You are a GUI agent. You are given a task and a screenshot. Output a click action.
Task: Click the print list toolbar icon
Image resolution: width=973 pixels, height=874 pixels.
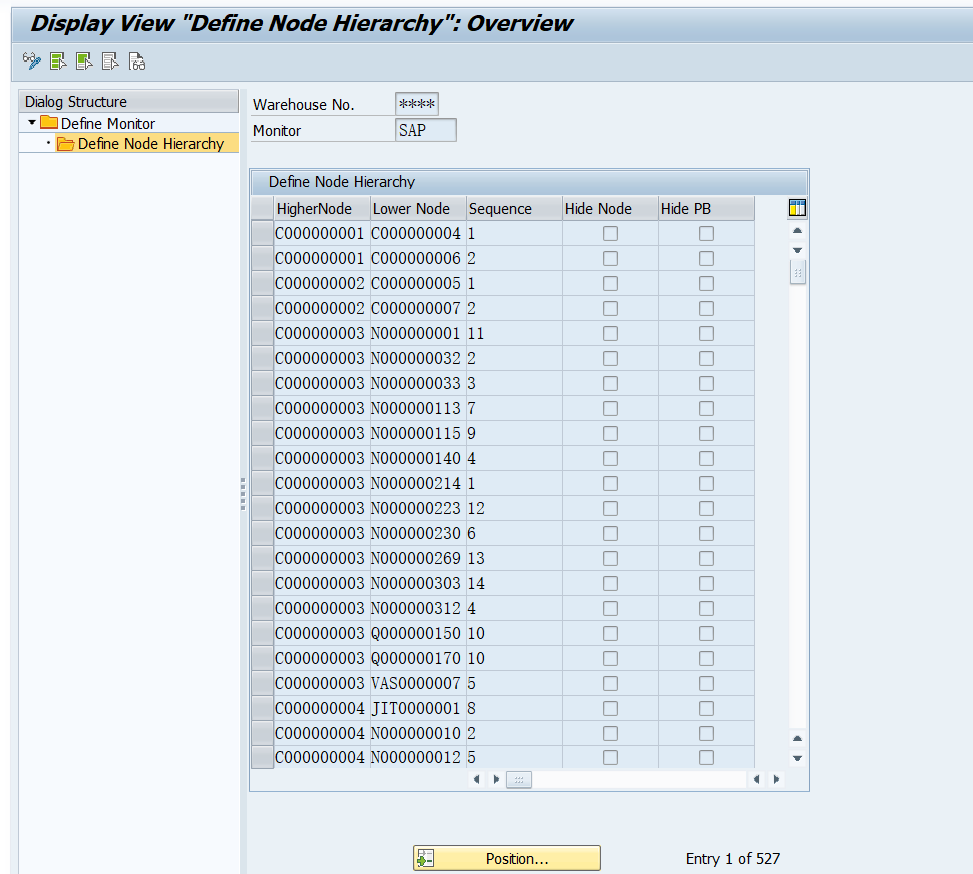click(137, 61)
